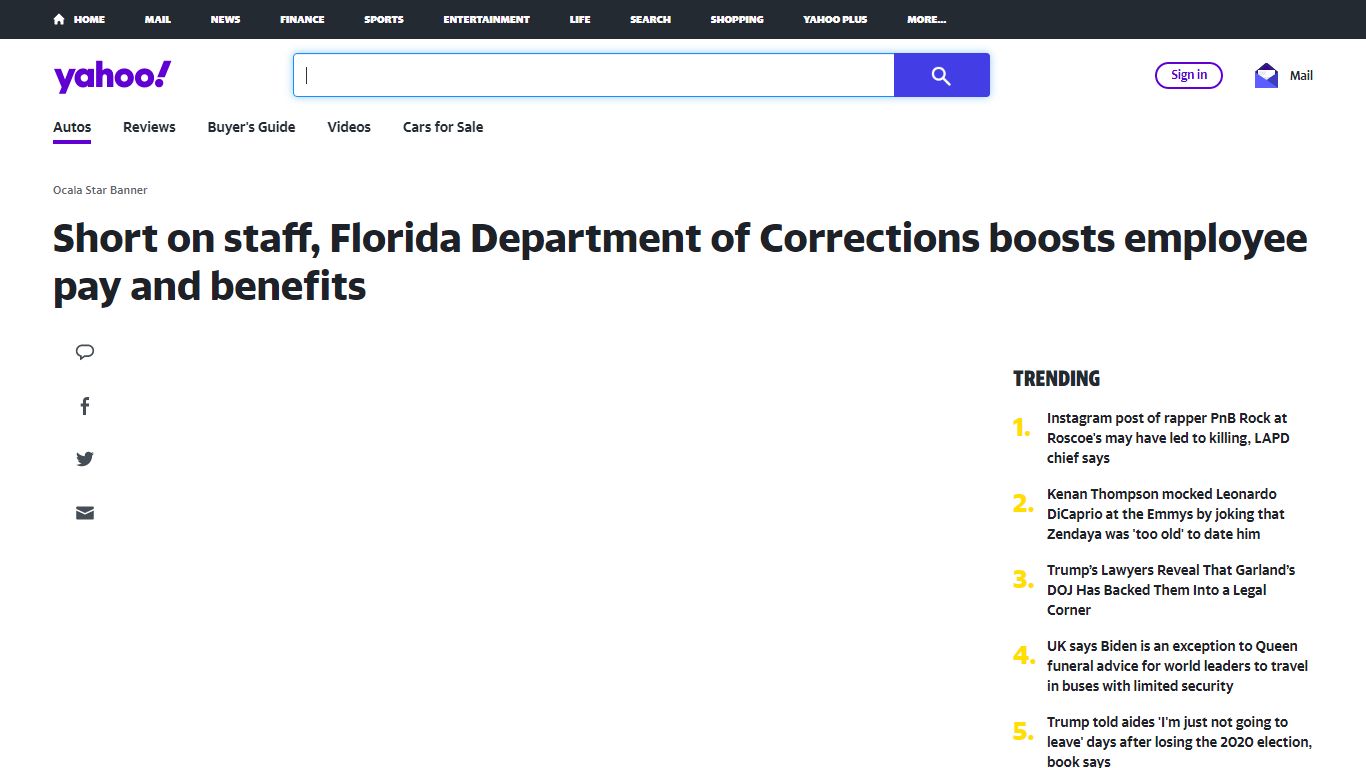Screen dimensions: 1366x768
Task: Open Entertainment in top bar
Action: [487, 19]
